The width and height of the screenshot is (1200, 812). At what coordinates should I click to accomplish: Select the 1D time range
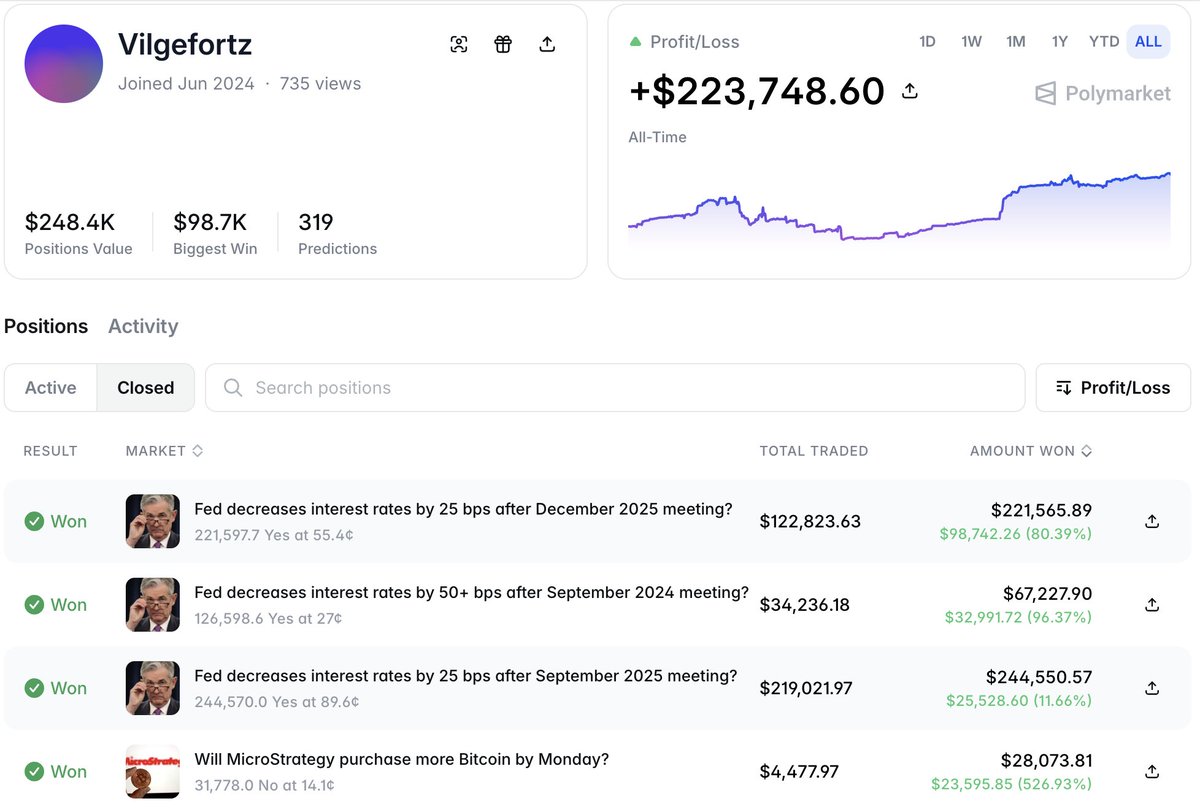pos(927,42)
